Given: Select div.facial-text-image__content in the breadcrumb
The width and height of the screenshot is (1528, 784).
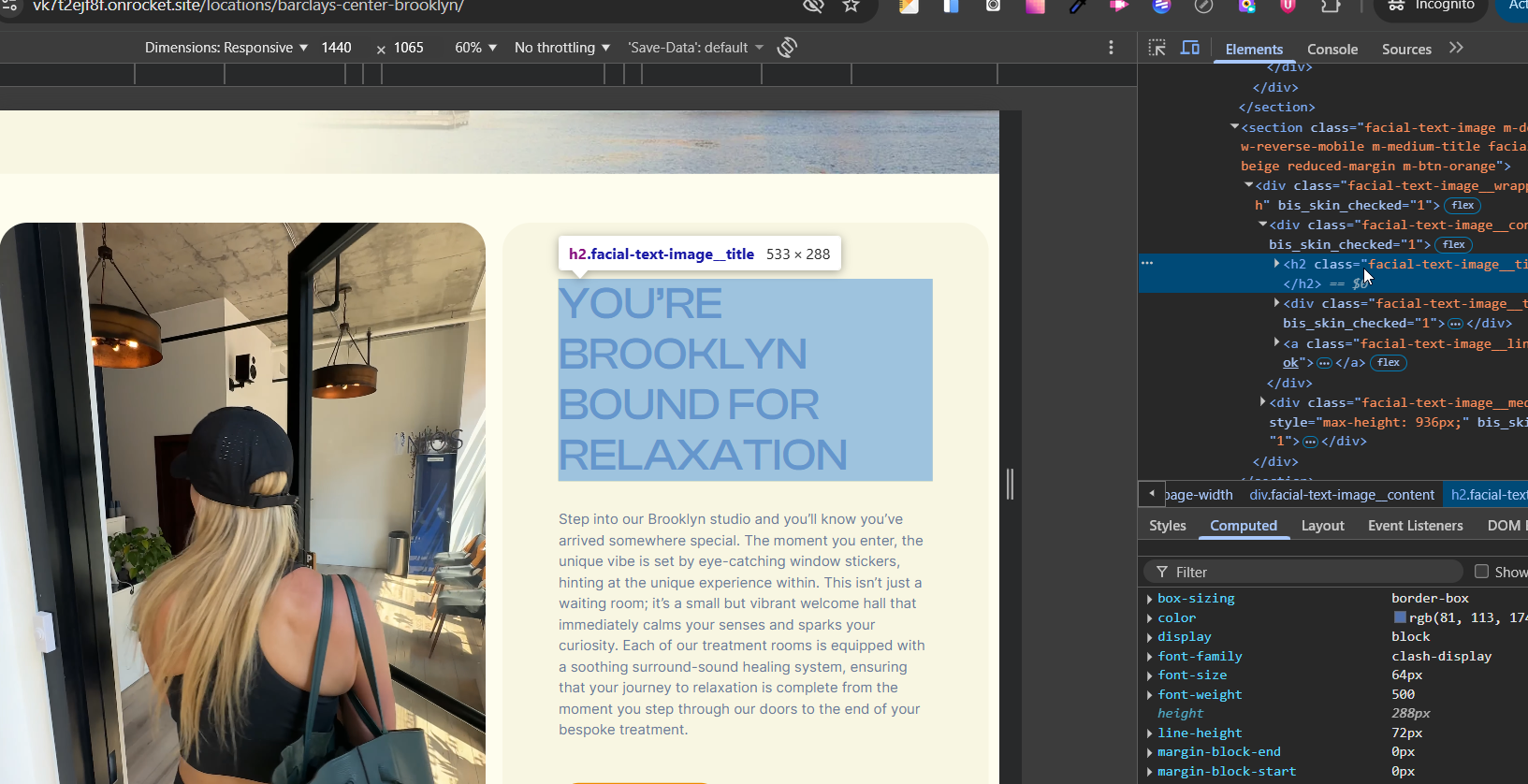Looking at the screenshot, I should (x=1341, y=495).
